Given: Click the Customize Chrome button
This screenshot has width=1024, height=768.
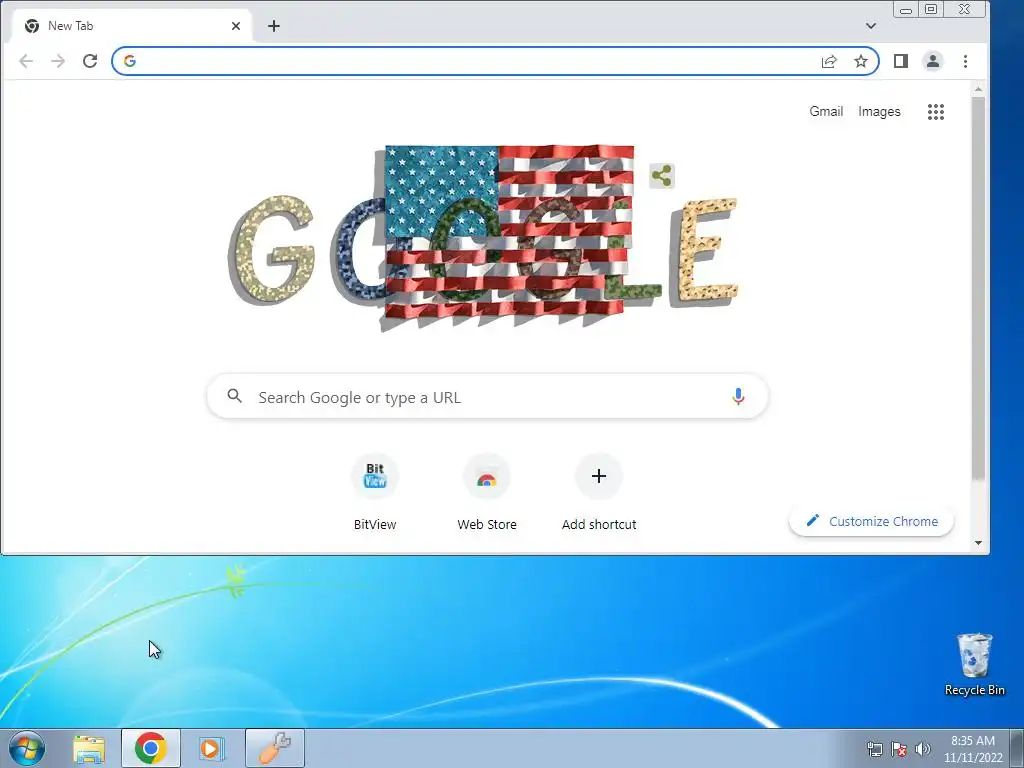Looking at the screenshot, I should pyautogui.click(x=871, y=521).
